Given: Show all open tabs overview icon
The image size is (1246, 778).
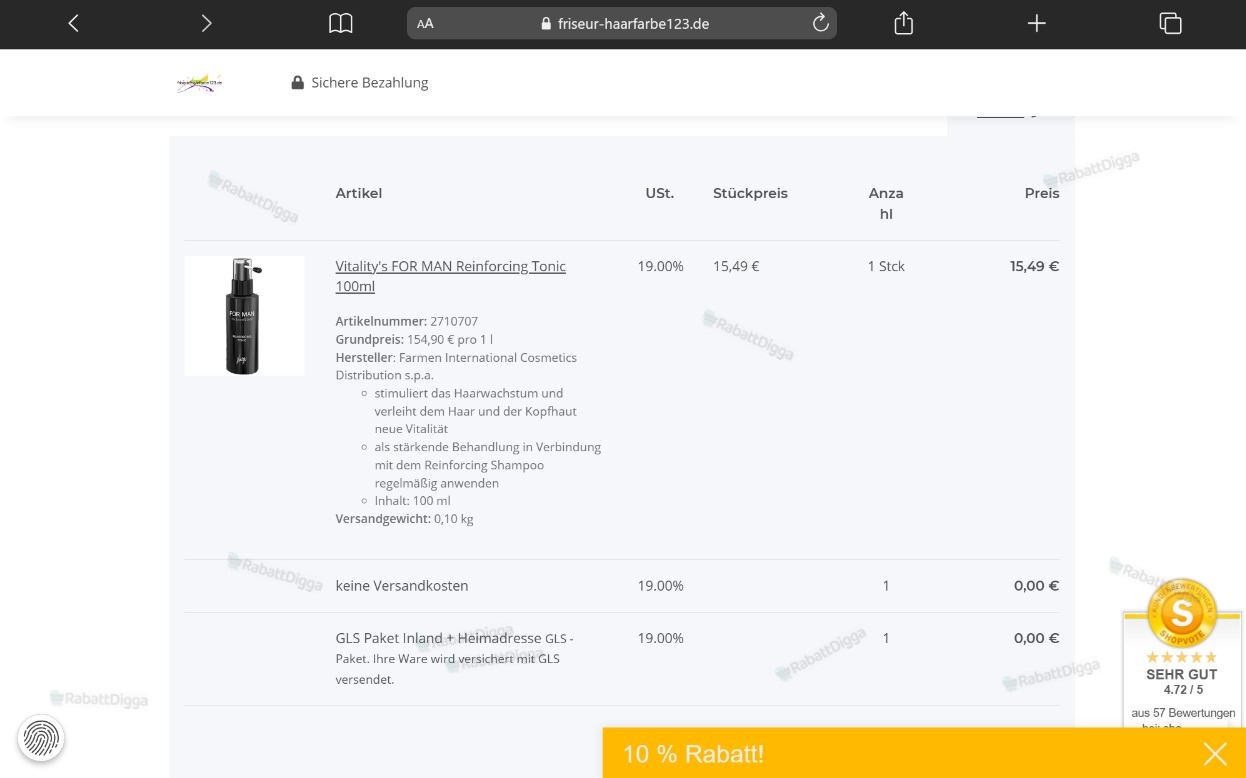Looking at the screenshot, I should click(x=1170, y=23).
